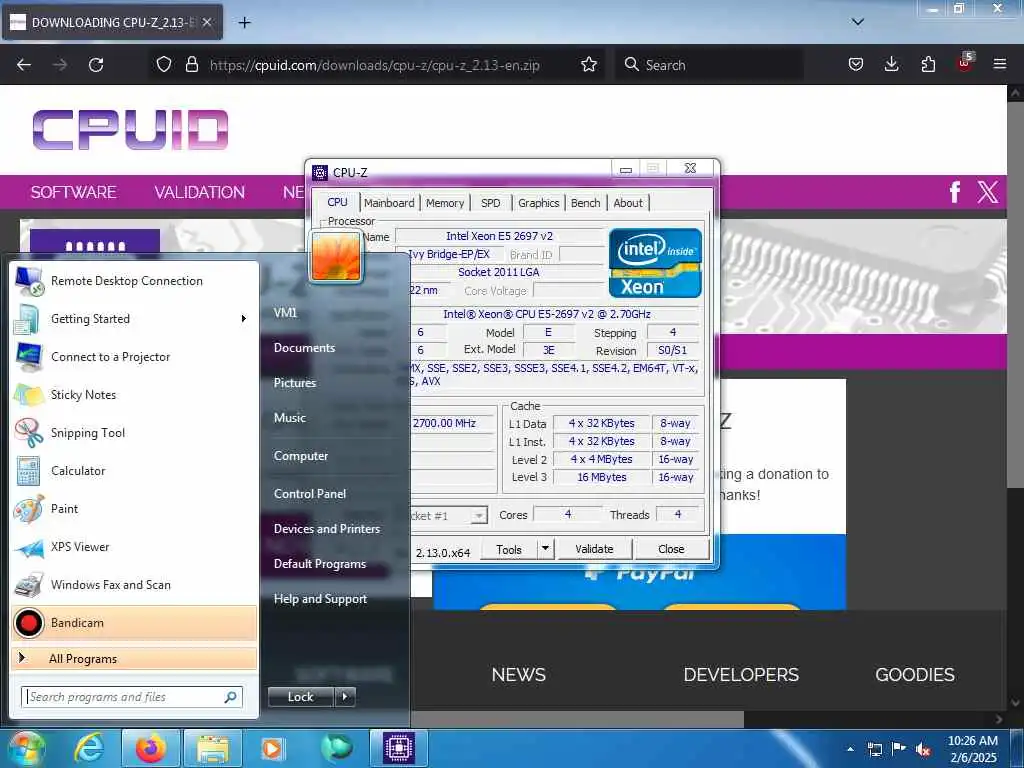Launch Calculator from Start menu
The image size is (1024, 768).
pos(134,471)
